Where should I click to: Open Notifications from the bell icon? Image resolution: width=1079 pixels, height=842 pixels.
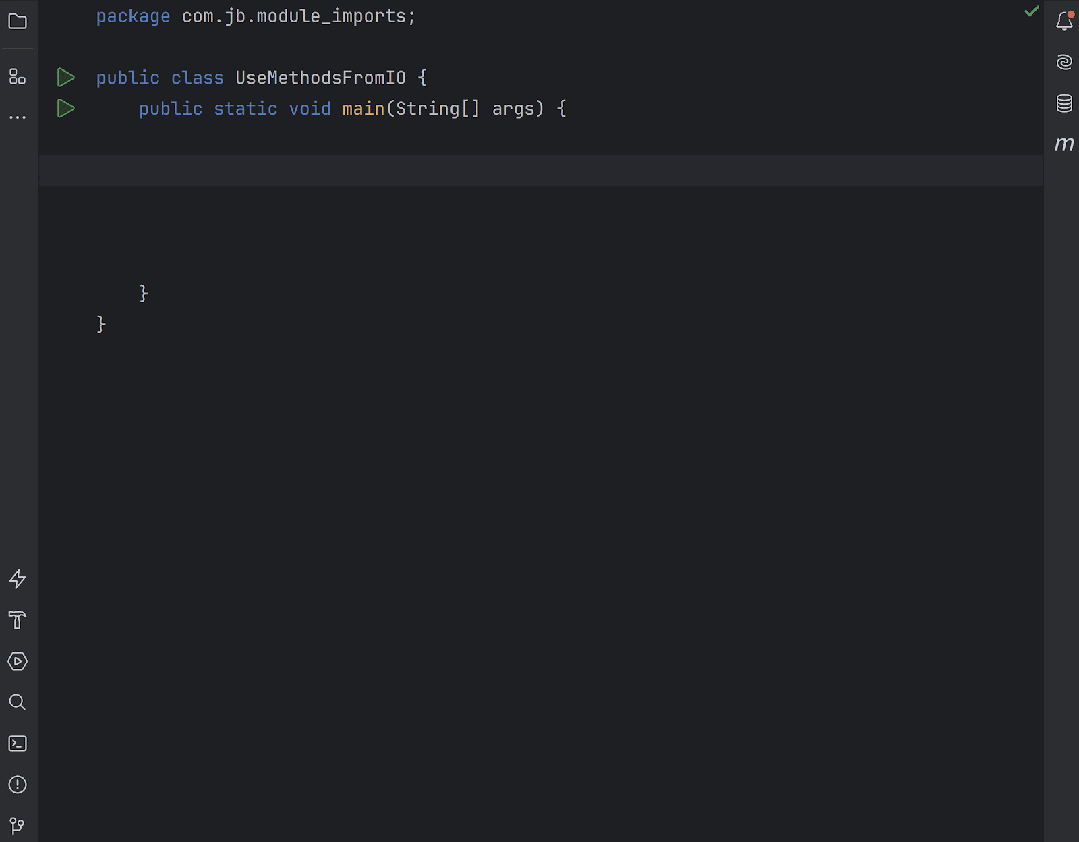coord(1064,21)
